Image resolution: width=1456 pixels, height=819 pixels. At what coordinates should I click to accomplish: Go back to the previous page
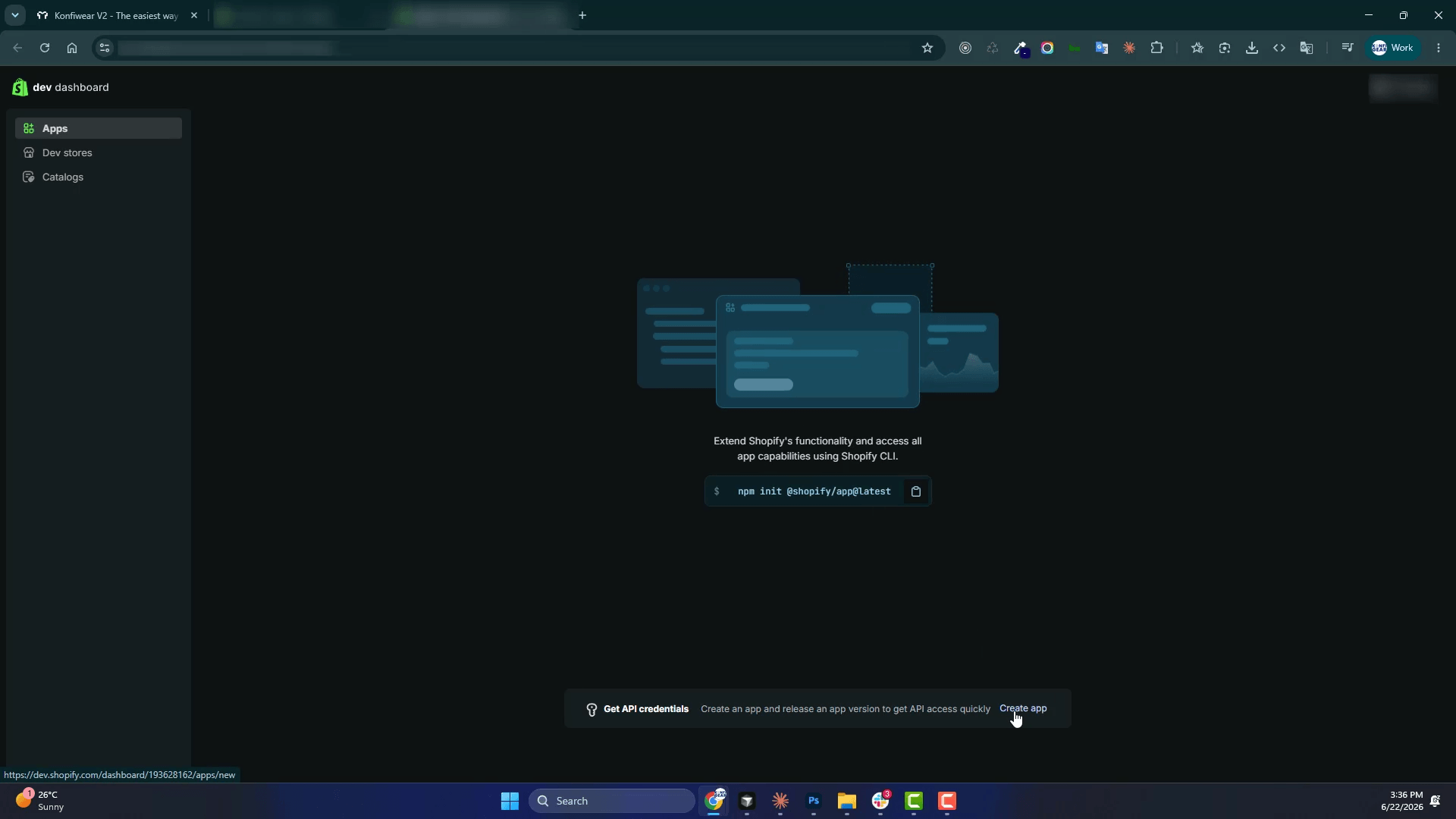point(17,48)
